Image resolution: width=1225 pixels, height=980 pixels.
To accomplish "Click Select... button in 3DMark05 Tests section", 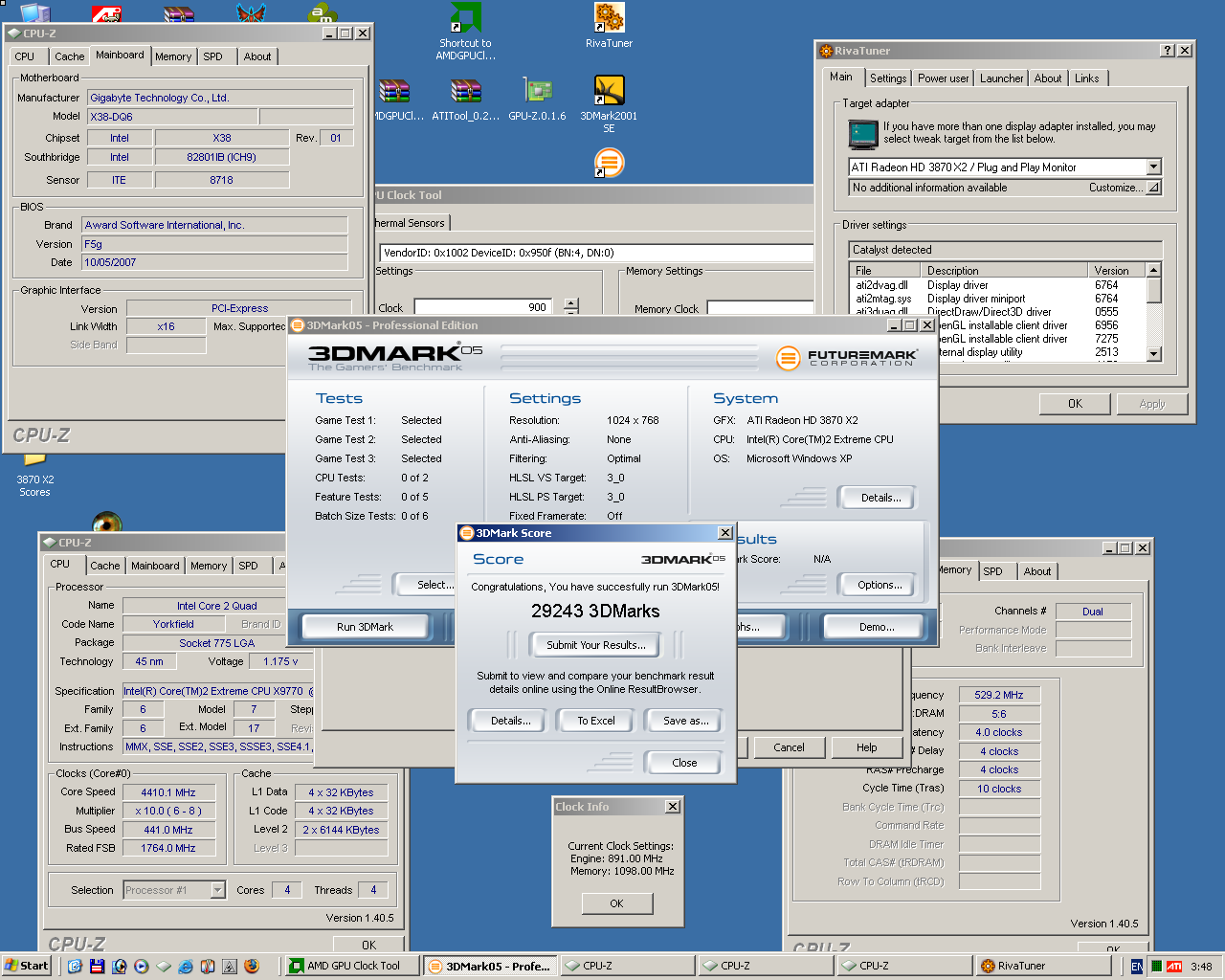I will 425,585.
